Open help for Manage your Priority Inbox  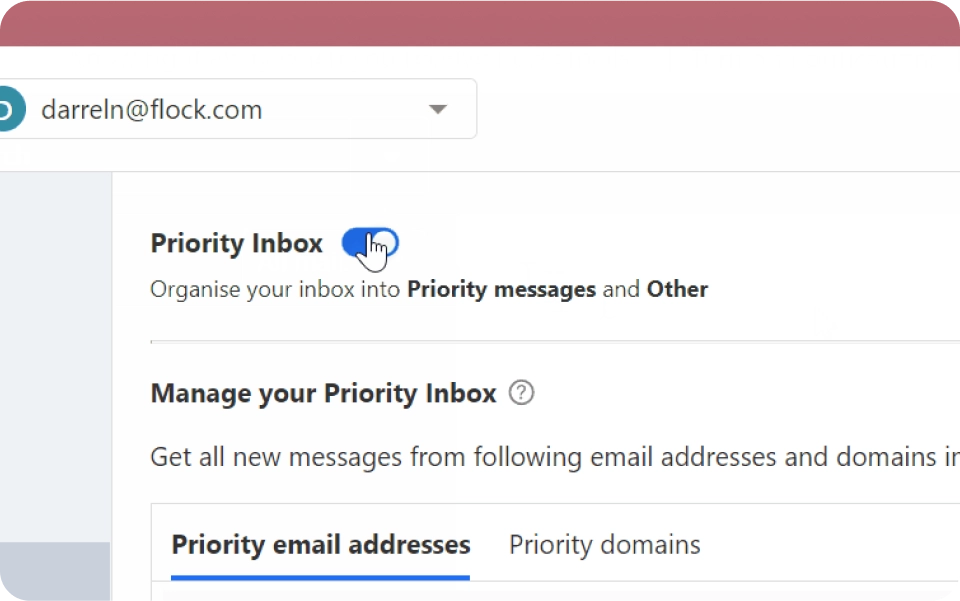[521, 393]
